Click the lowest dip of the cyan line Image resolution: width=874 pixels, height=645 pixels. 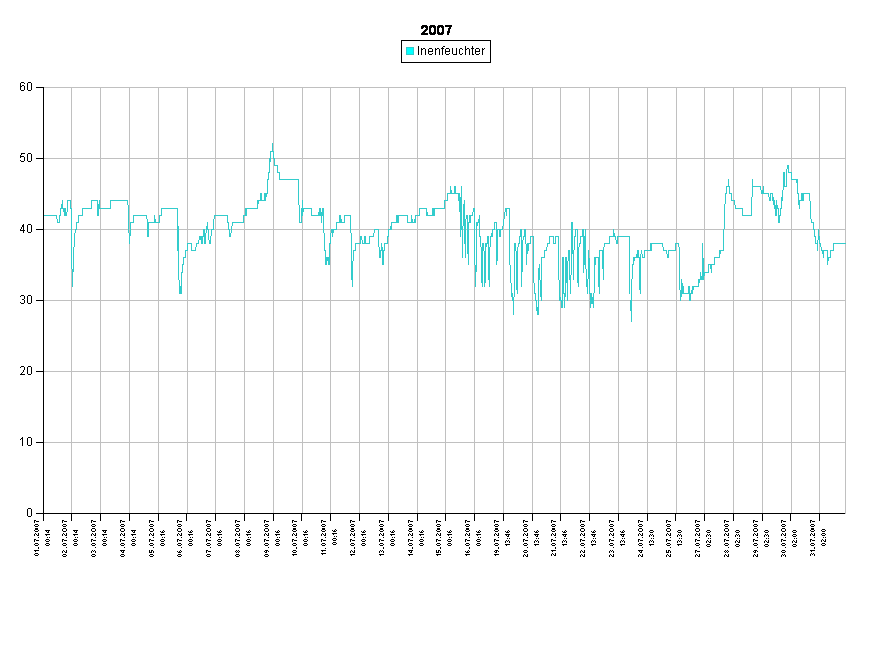[x=631, y=320]
